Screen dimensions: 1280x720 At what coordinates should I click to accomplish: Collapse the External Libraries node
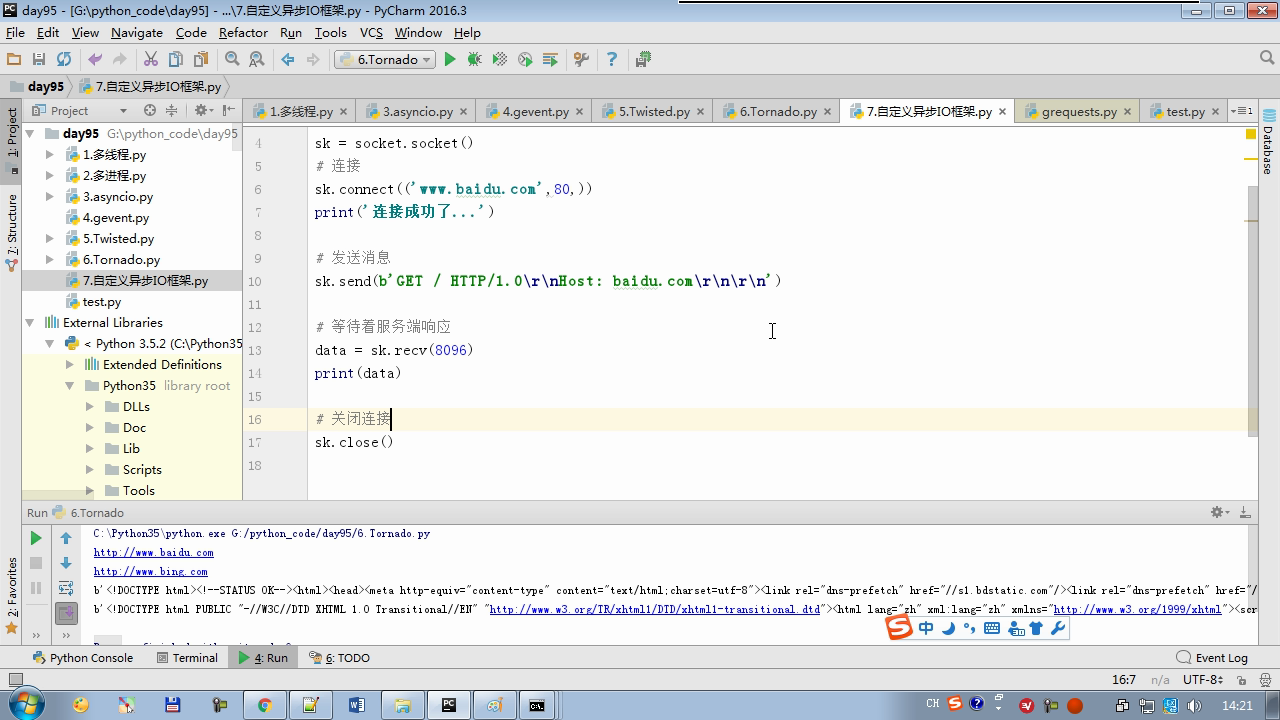coord(30,323)
